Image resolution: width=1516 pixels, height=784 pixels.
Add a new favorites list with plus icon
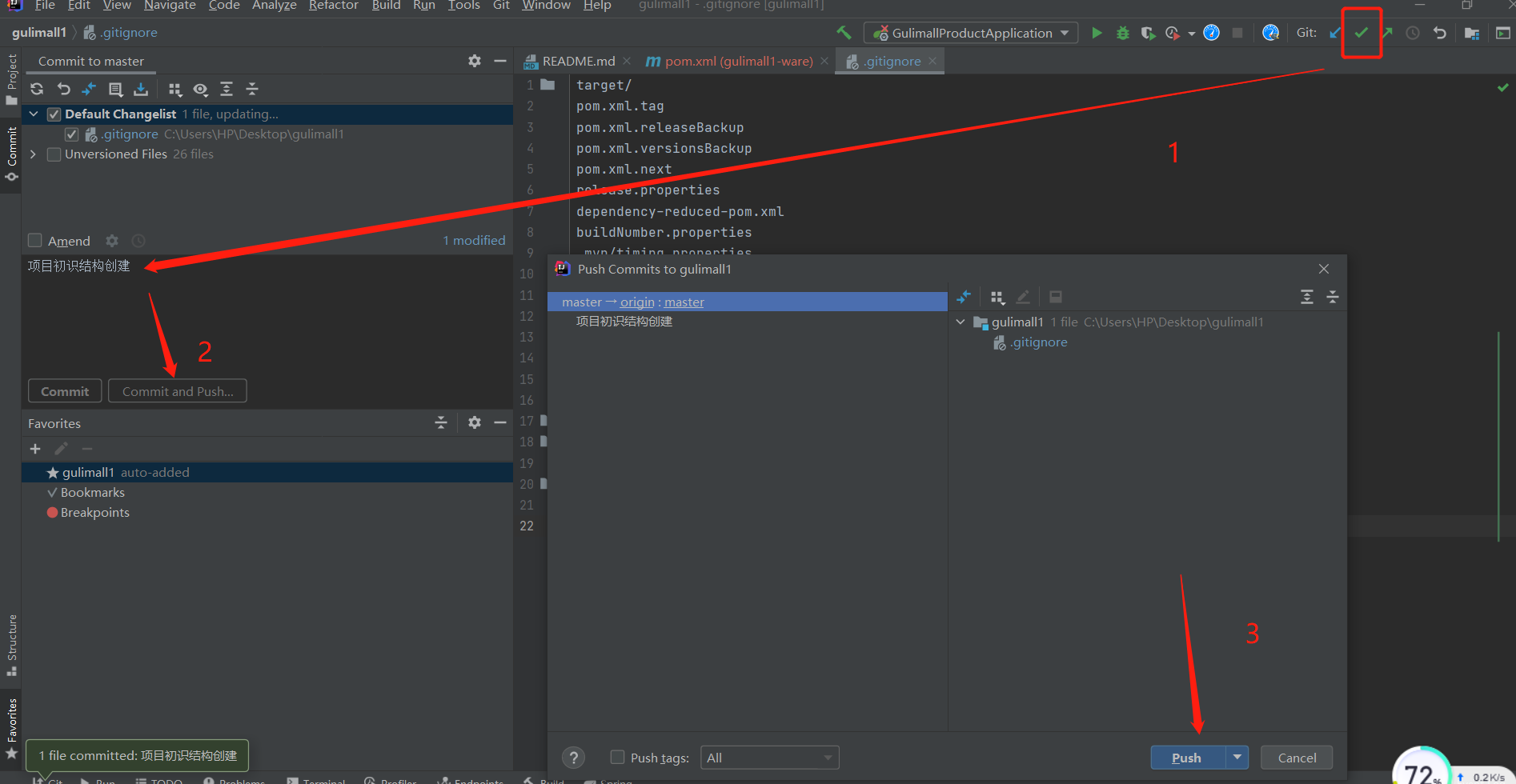point(35,449)
